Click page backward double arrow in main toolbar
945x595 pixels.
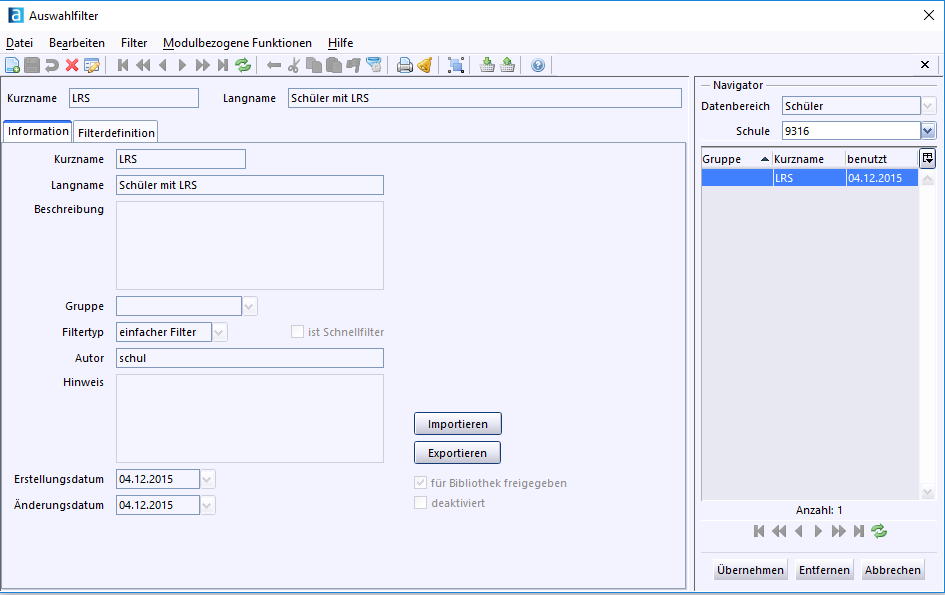[x=143, y=65]
